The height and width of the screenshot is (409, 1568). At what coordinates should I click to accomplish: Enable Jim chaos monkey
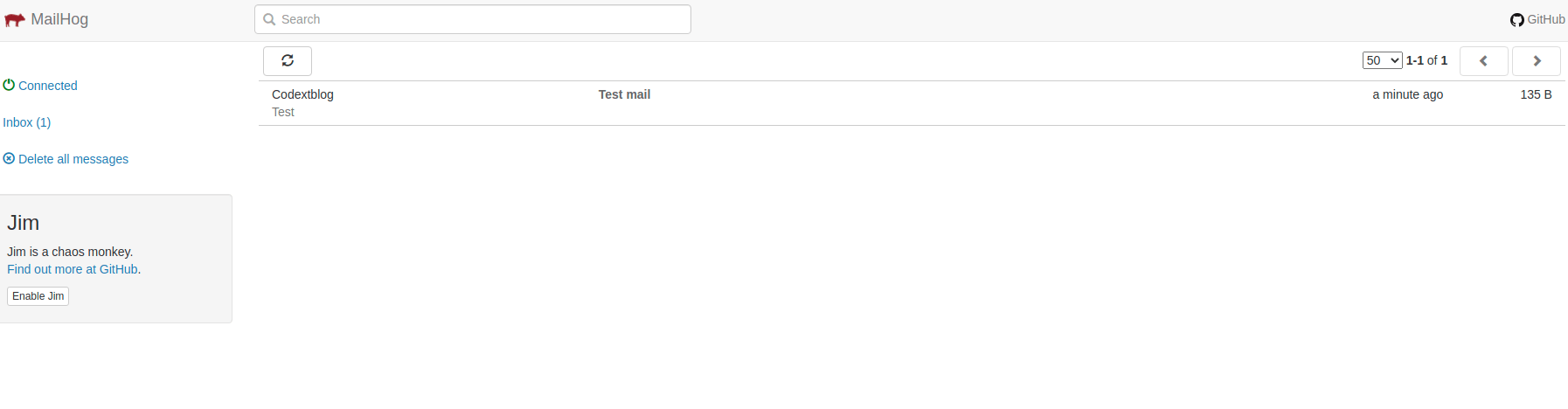click(38, 296)
